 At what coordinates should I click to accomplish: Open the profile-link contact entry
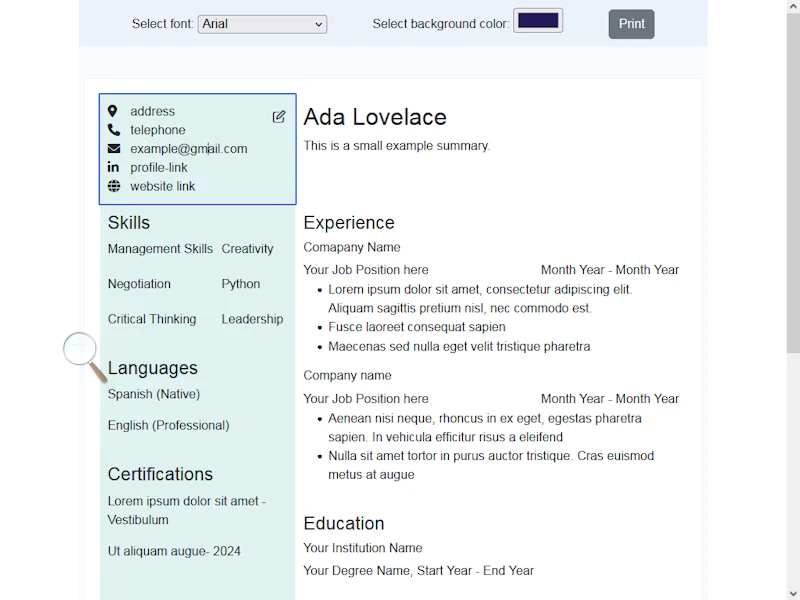(x=158, y=167)
